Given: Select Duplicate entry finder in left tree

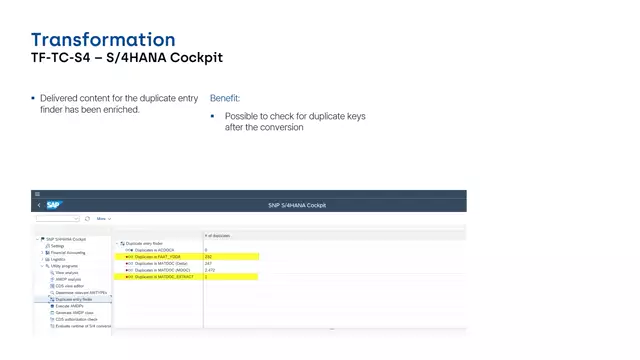Looking at the screenshot, I should point(74,299).
